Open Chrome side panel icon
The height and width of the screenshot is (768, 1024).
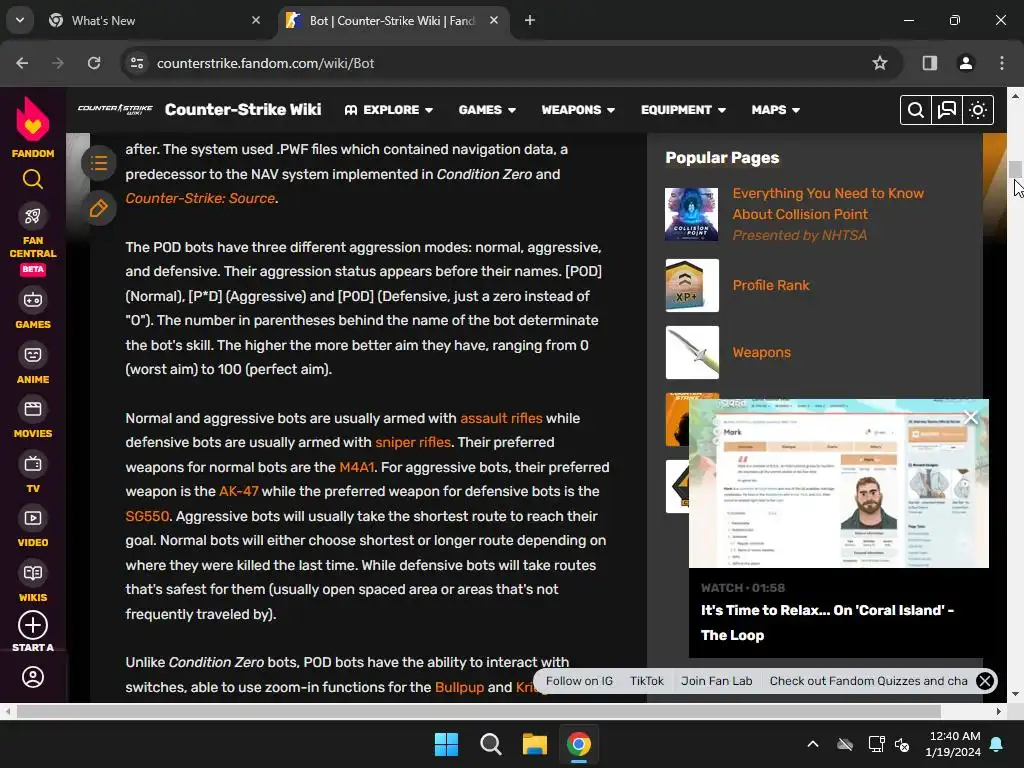tap(930, 63)
